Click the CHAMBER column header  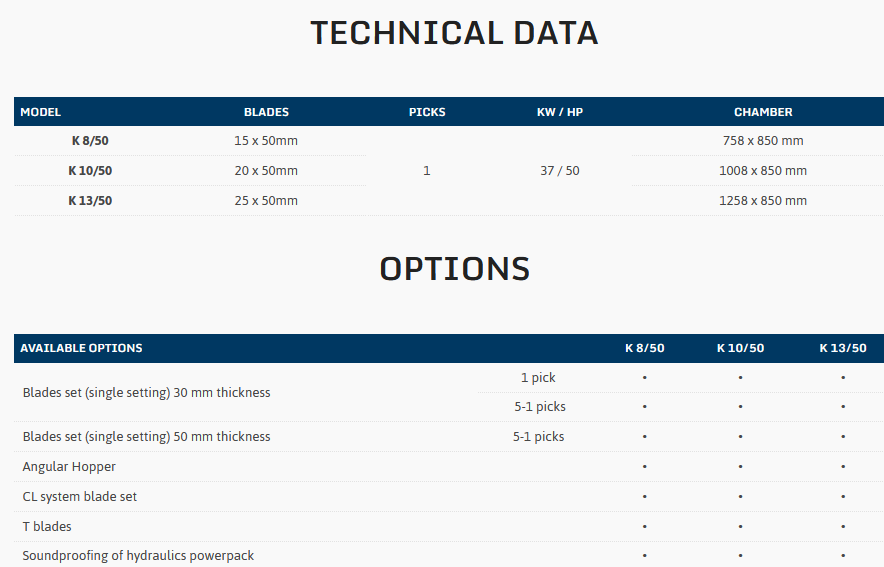[763, 112]
